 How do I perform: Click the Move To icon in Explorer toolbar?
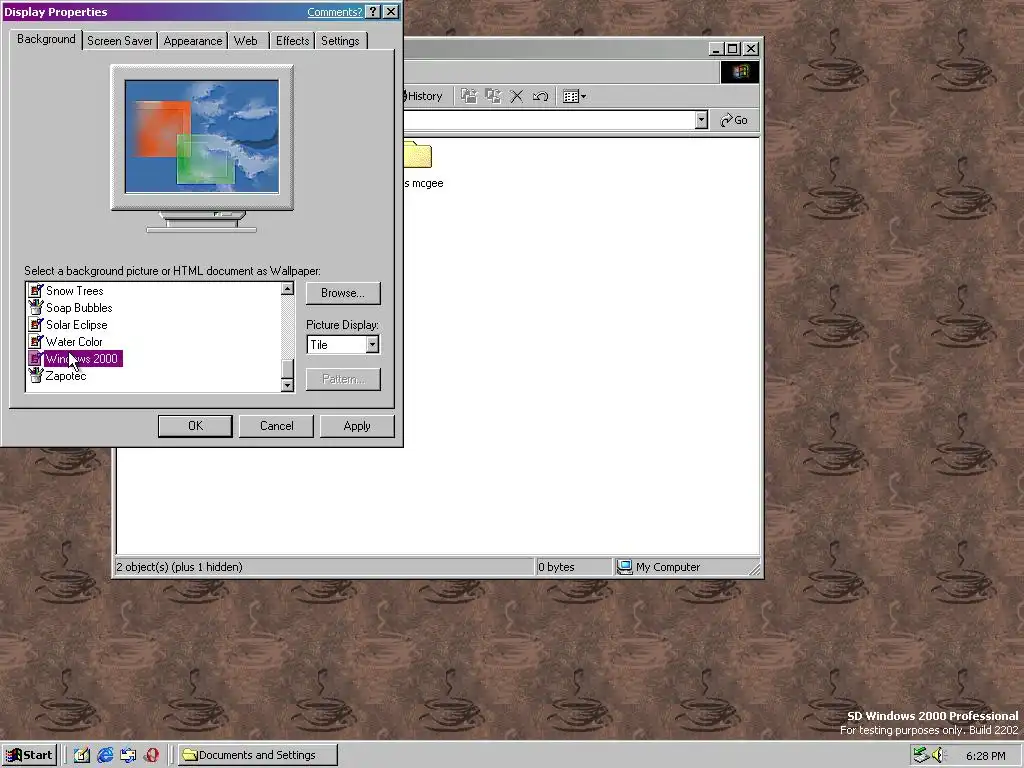(x=469, y=96)
